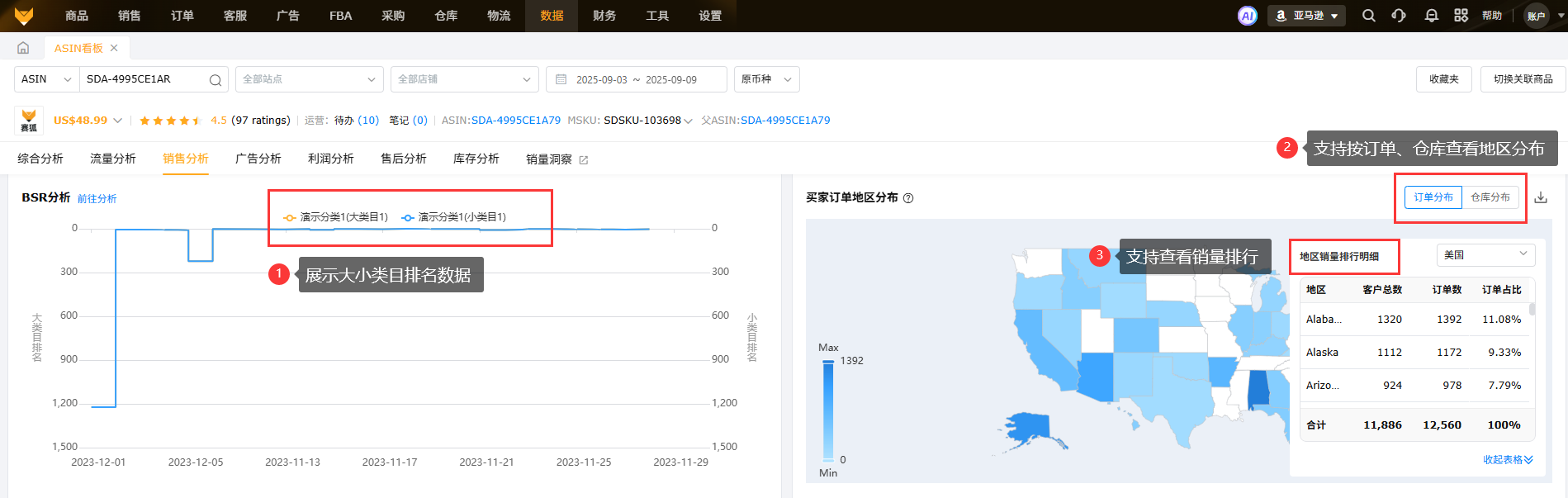Viewport: 1568px width, 498px height.
Task: Open the 美国 country dropdown
Action: pos(1485,255)
